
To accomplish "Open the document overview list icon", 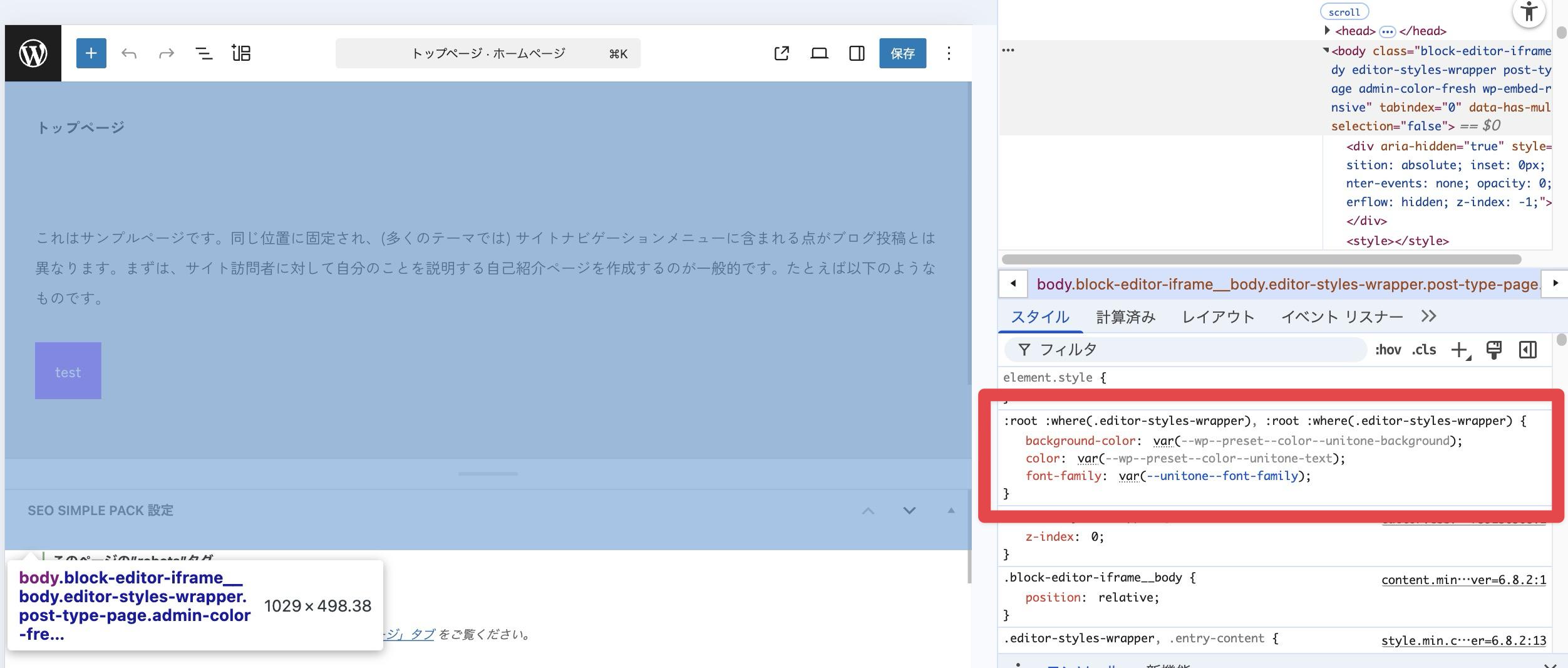I will click(204, 53).
